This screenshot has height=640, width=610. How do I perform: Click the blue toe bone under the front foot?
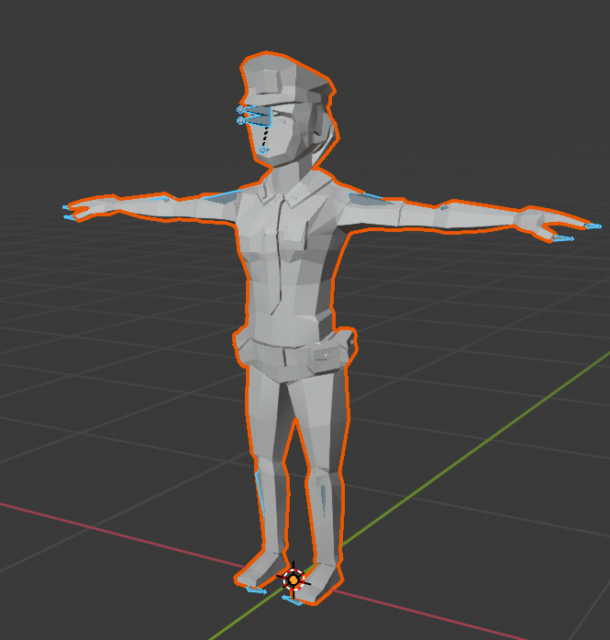[292, 600]
